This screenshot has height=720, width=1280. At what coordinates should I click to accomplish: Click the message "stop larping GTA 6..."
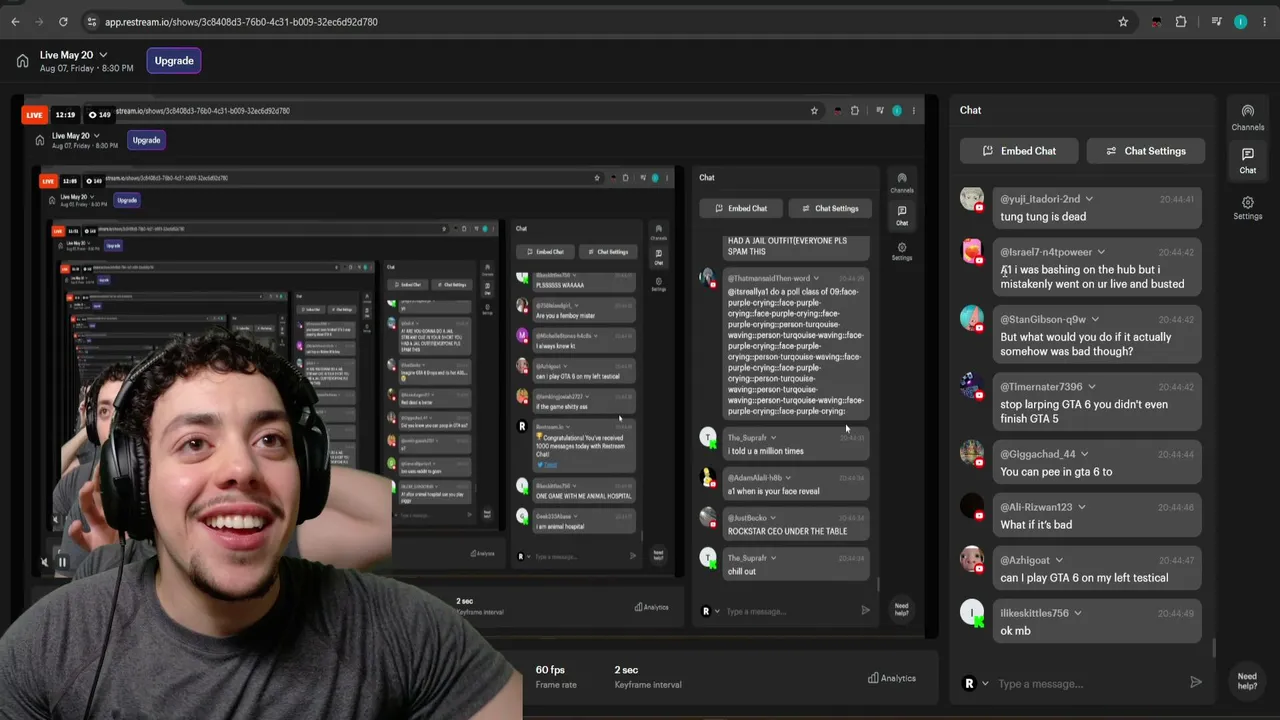tap(1084, 412)
